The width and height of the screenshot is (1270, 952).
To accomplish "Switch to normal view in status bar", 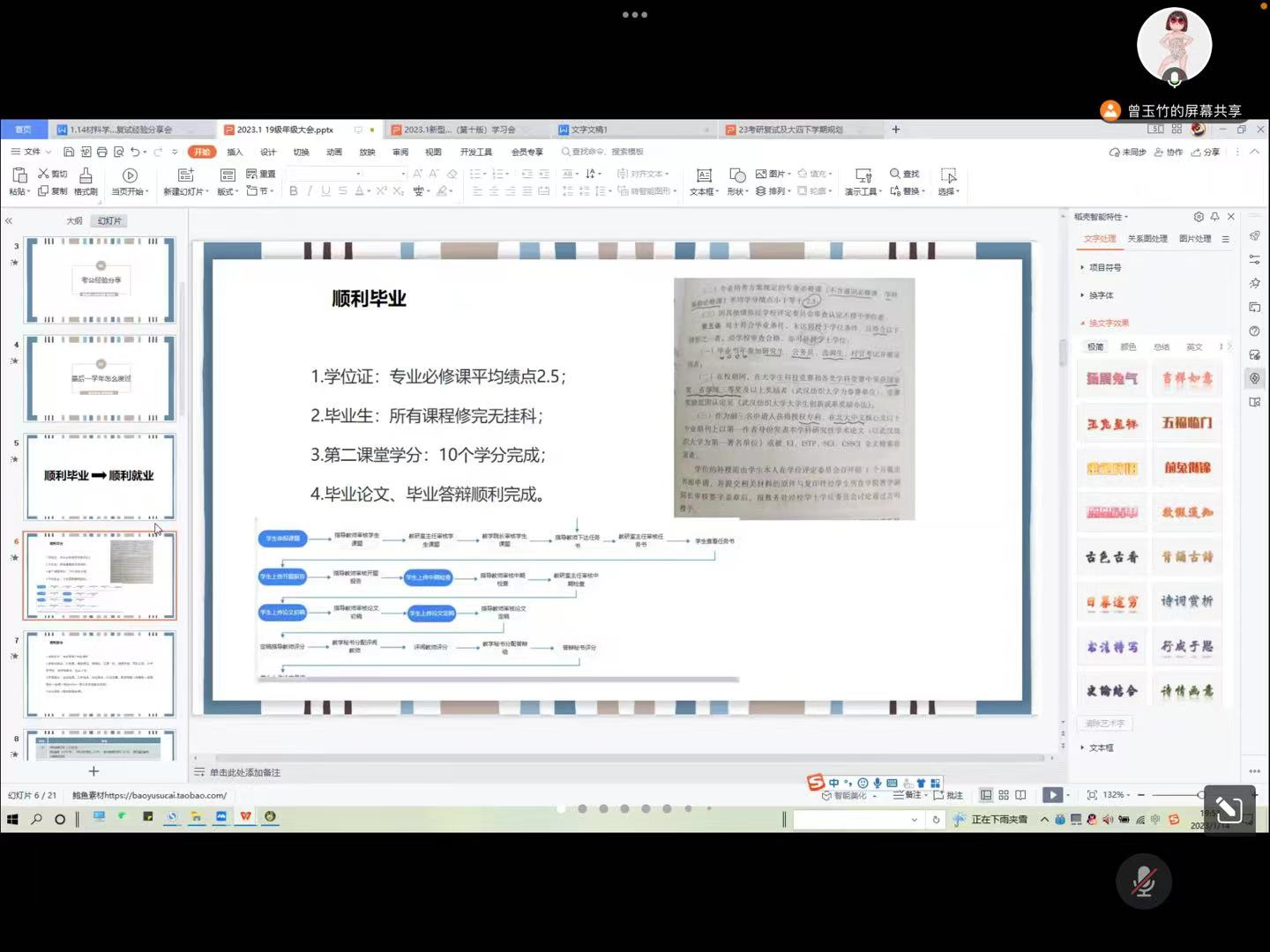I will (x=986, y=795).
